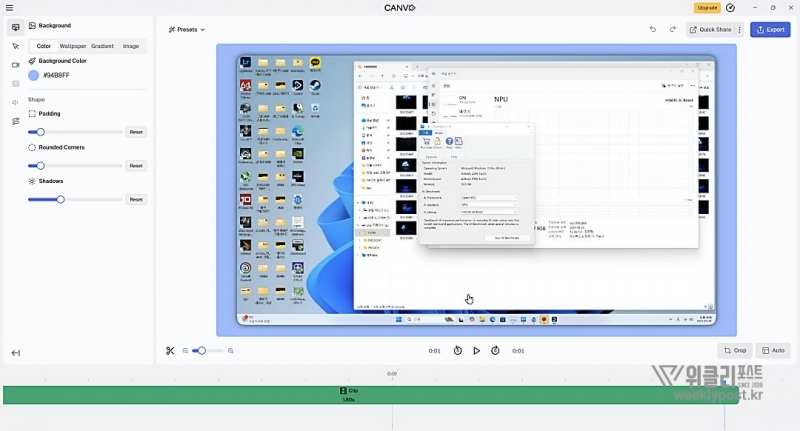This screenshot has width=800, height=431.
Task: Expand the Presets dropdown
Action: click(186, 30)
